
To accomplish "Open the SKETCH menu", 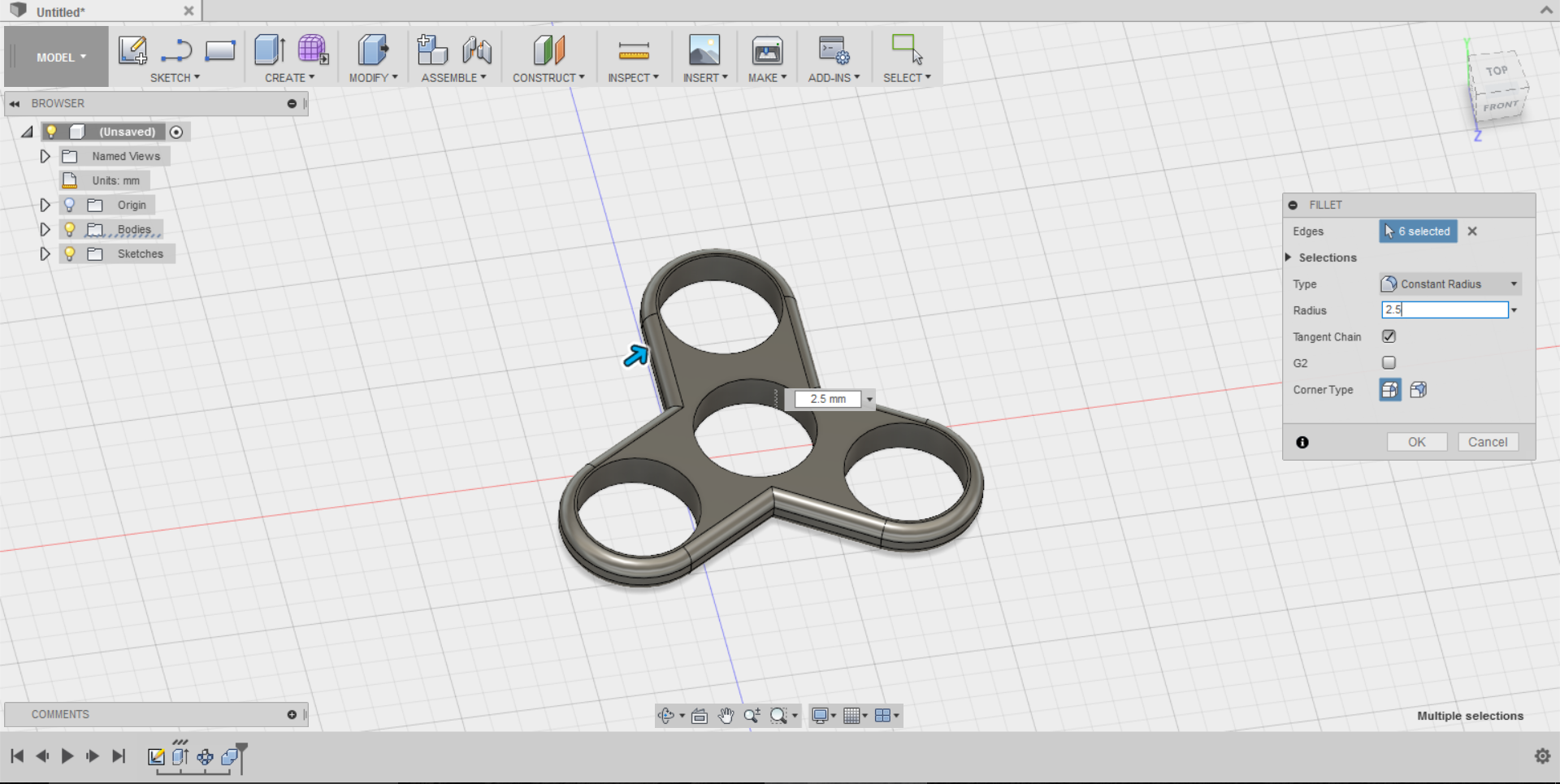I will click(175, 78).
